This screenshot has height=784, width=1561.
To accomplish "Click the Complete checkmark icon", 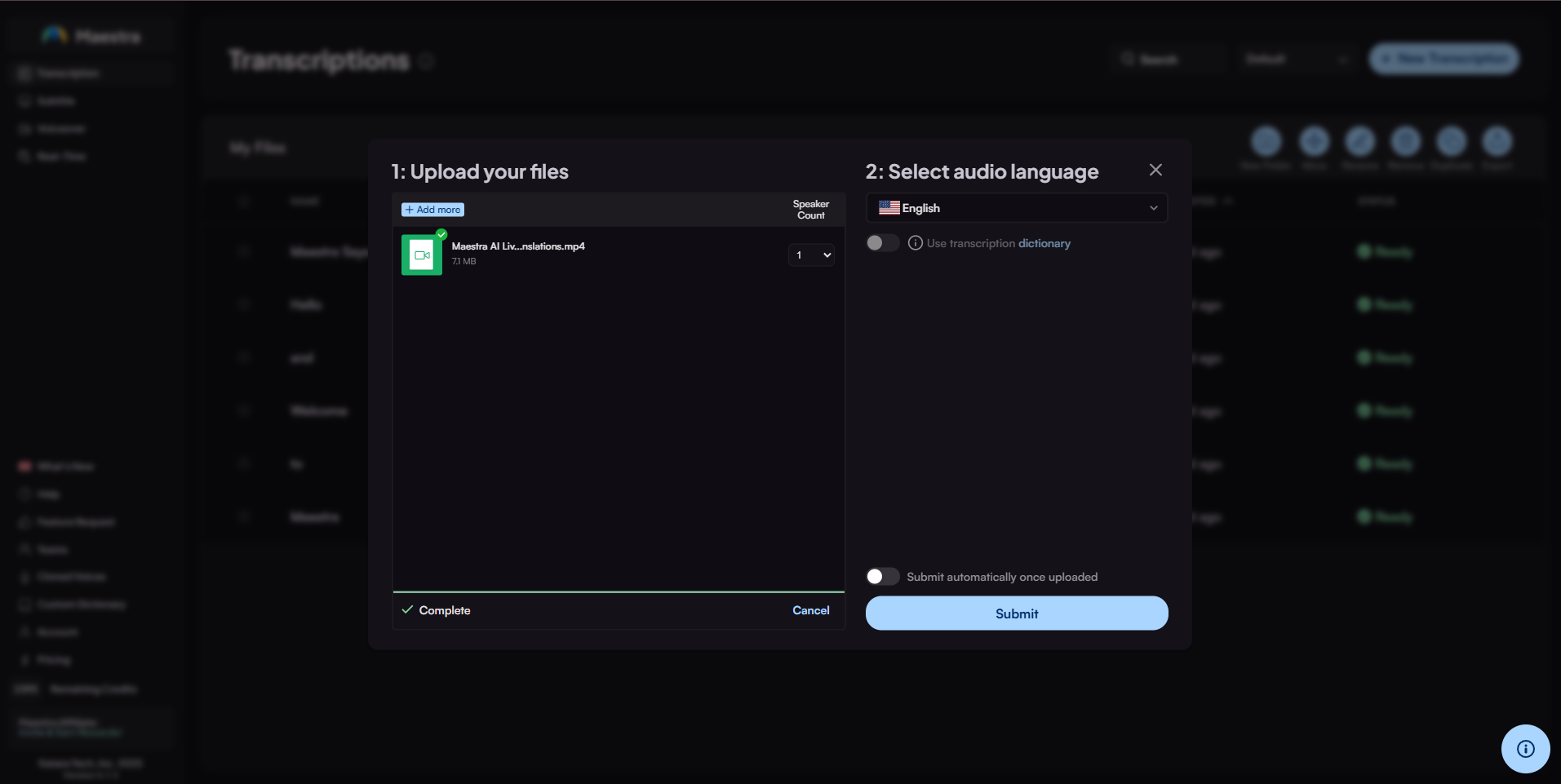I will (407, 610).
